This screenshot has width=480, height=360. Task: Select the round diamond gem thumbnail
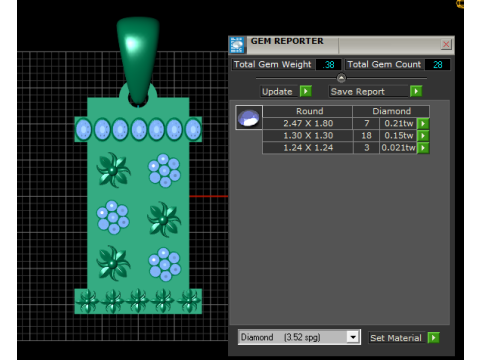(x=249, y=117)
